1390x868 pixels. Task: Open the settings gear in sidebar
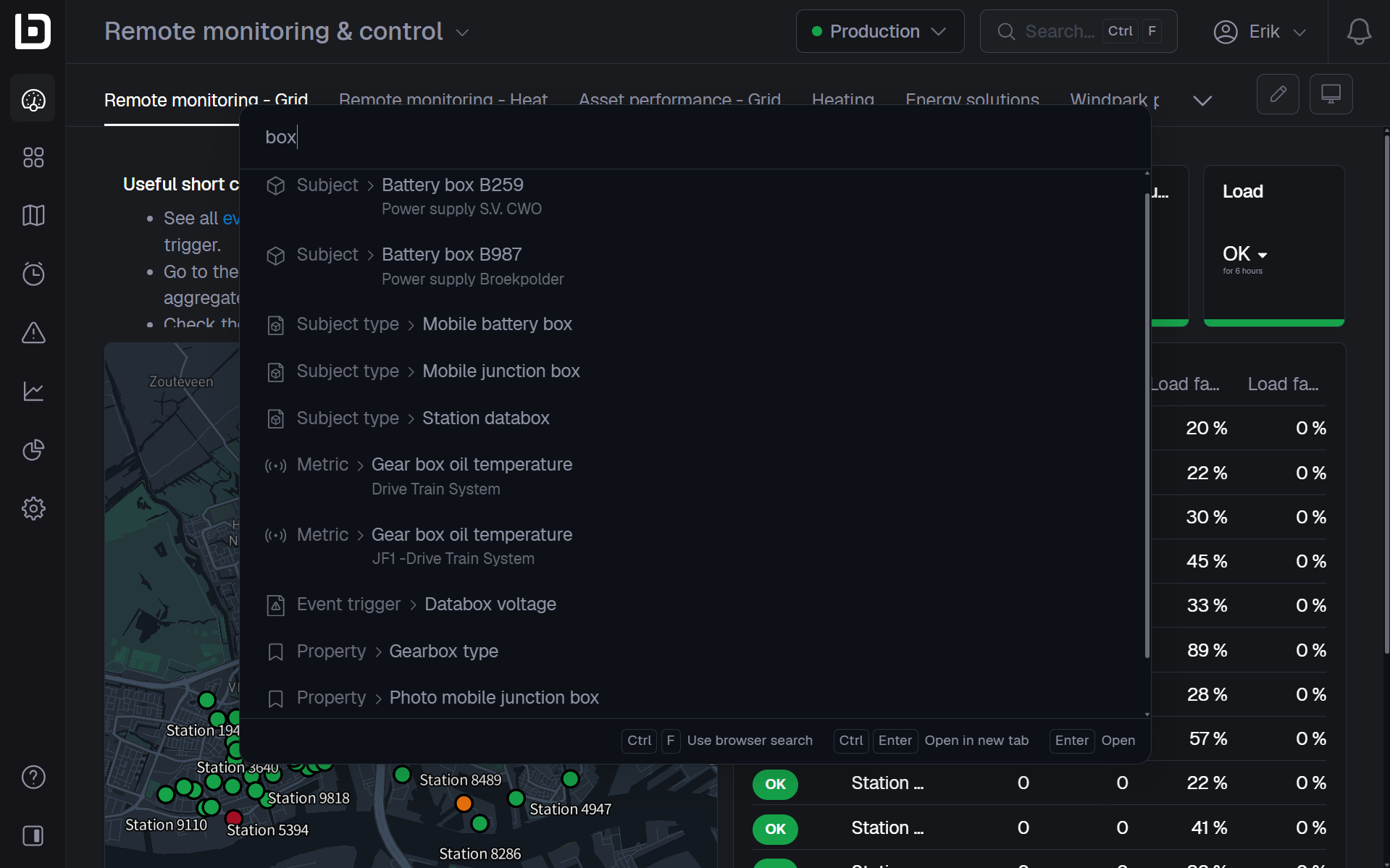(x=33, y=509)
